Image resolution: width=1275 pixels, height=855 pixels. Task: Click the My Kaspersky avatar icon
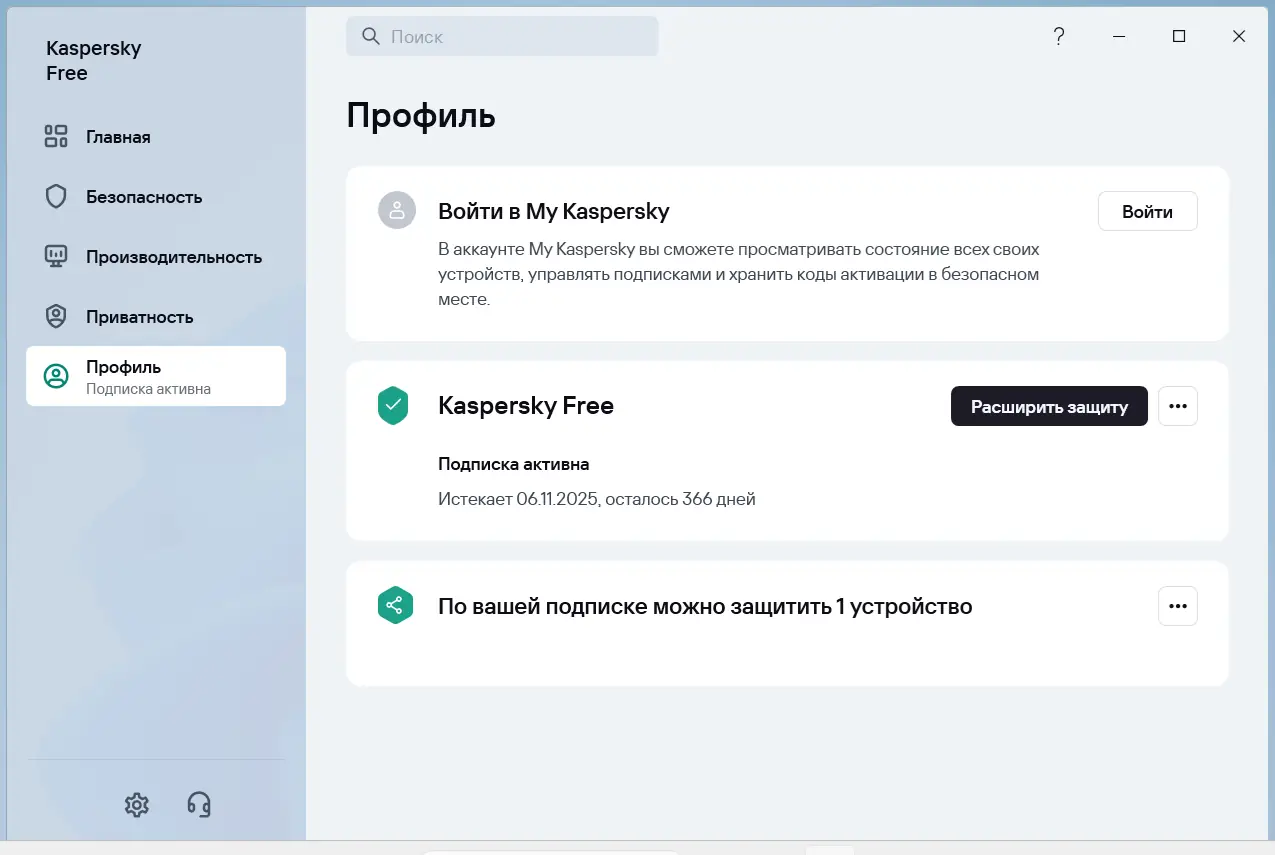397,210
